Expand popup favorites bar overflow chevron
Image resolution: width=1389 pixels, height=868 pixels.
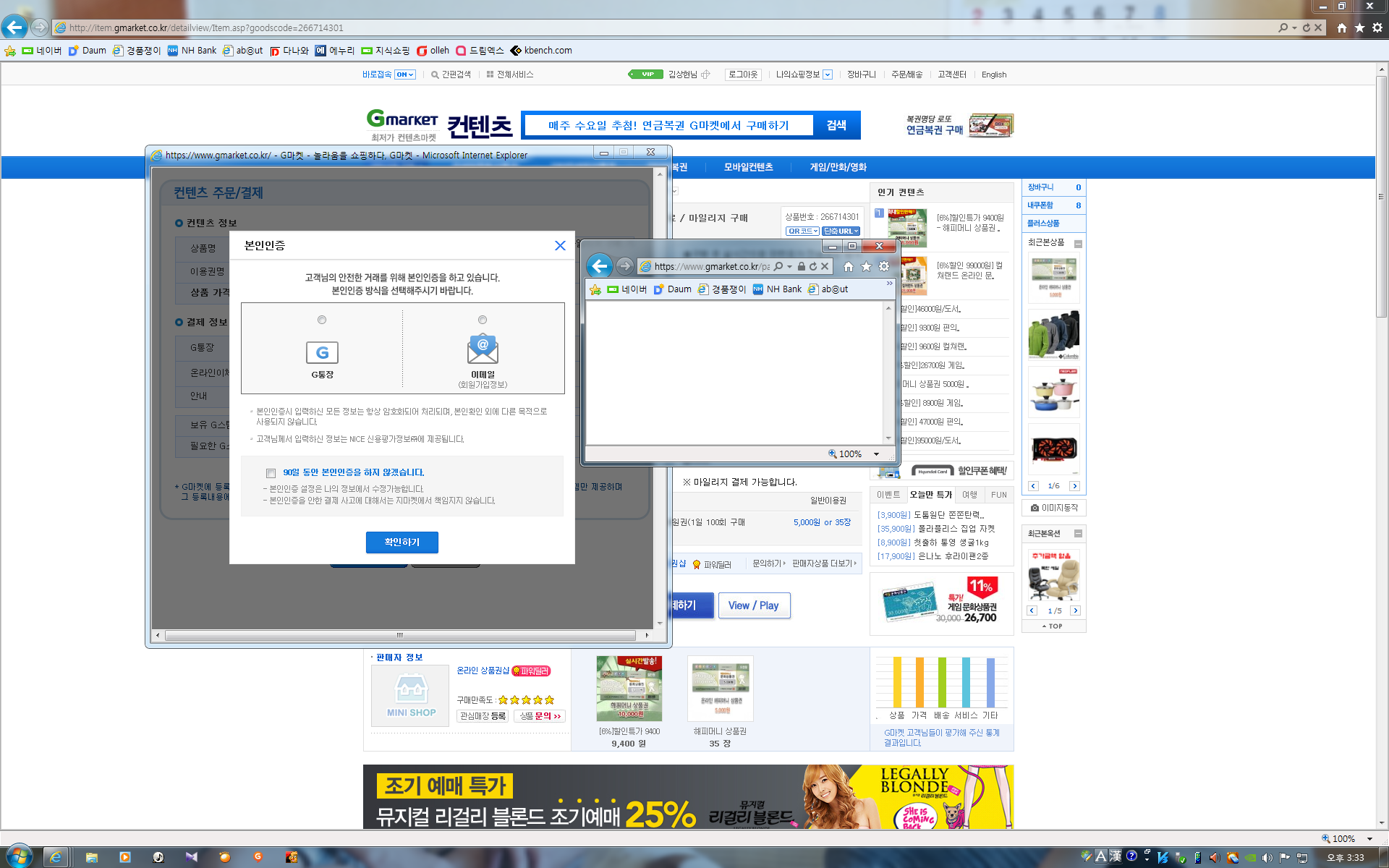[889, 284]
